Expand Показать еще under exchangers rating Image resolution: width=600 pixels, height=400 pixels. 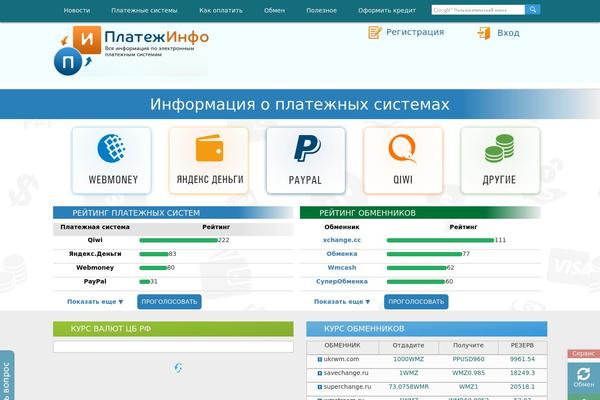coord(342,302)
